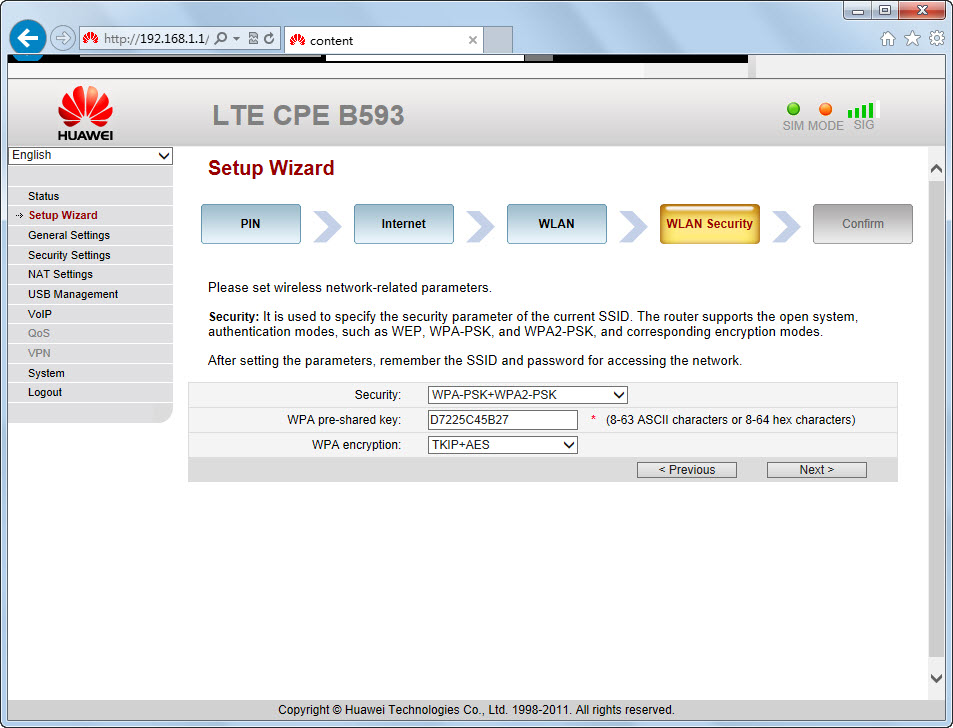Click the scrollbar down arrow
The width and height of the screenshot is (953, 728).
point(936,678)
